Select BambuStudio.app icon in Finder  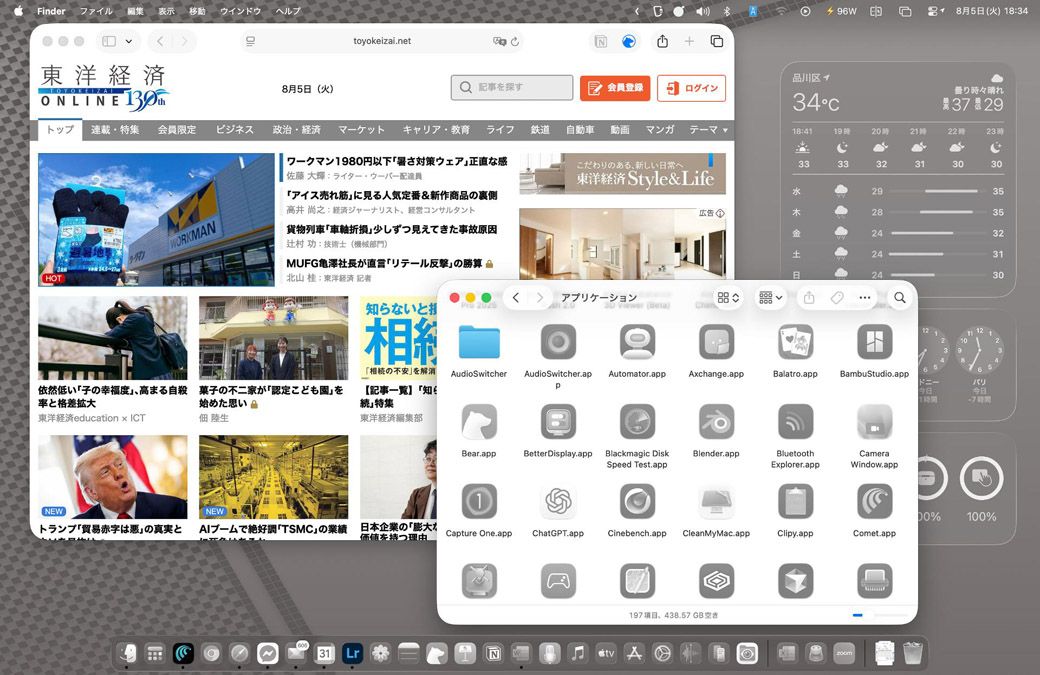(x=874, y=342)
